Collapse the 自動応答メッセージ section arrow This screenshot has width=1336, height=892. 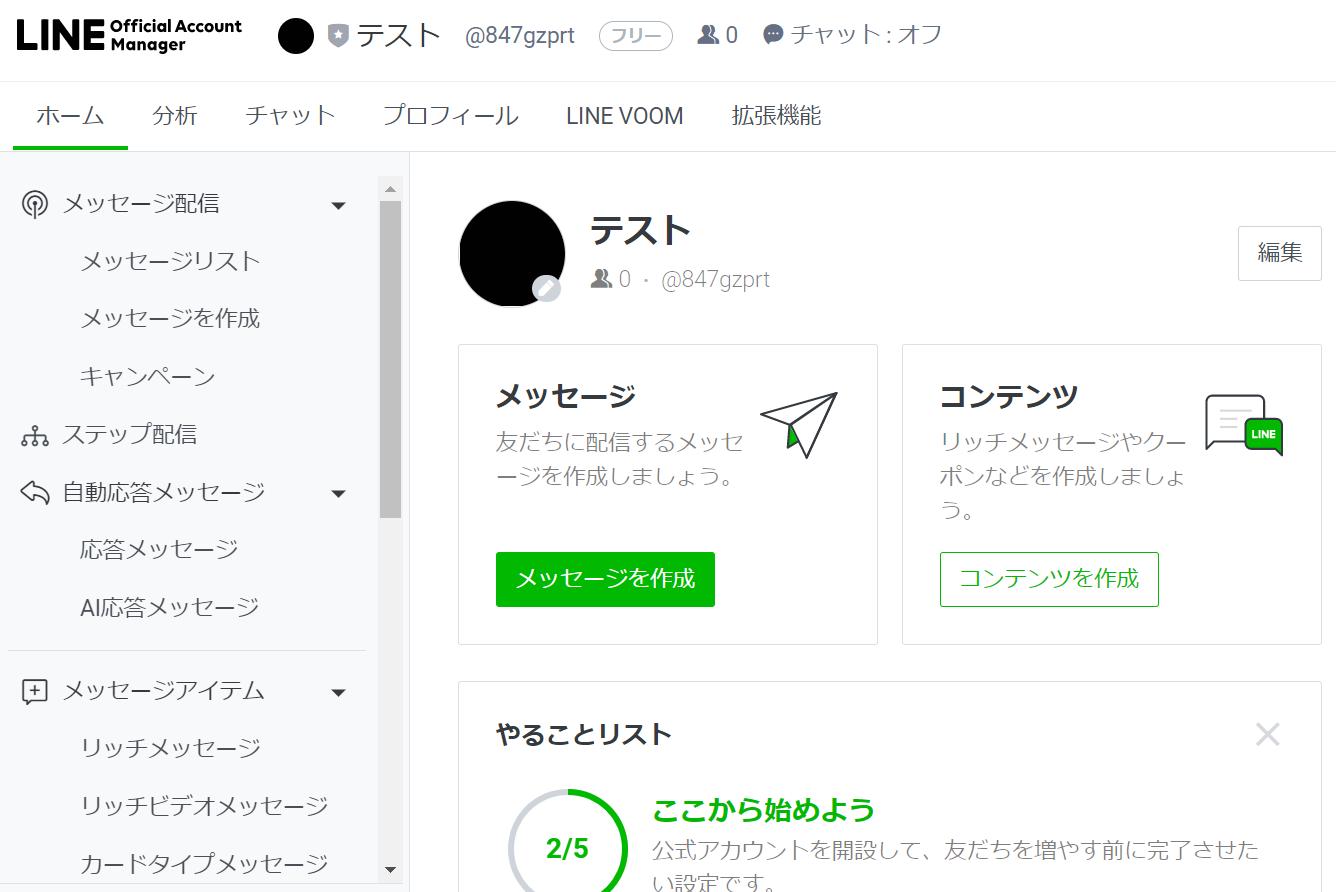point(338,494)
